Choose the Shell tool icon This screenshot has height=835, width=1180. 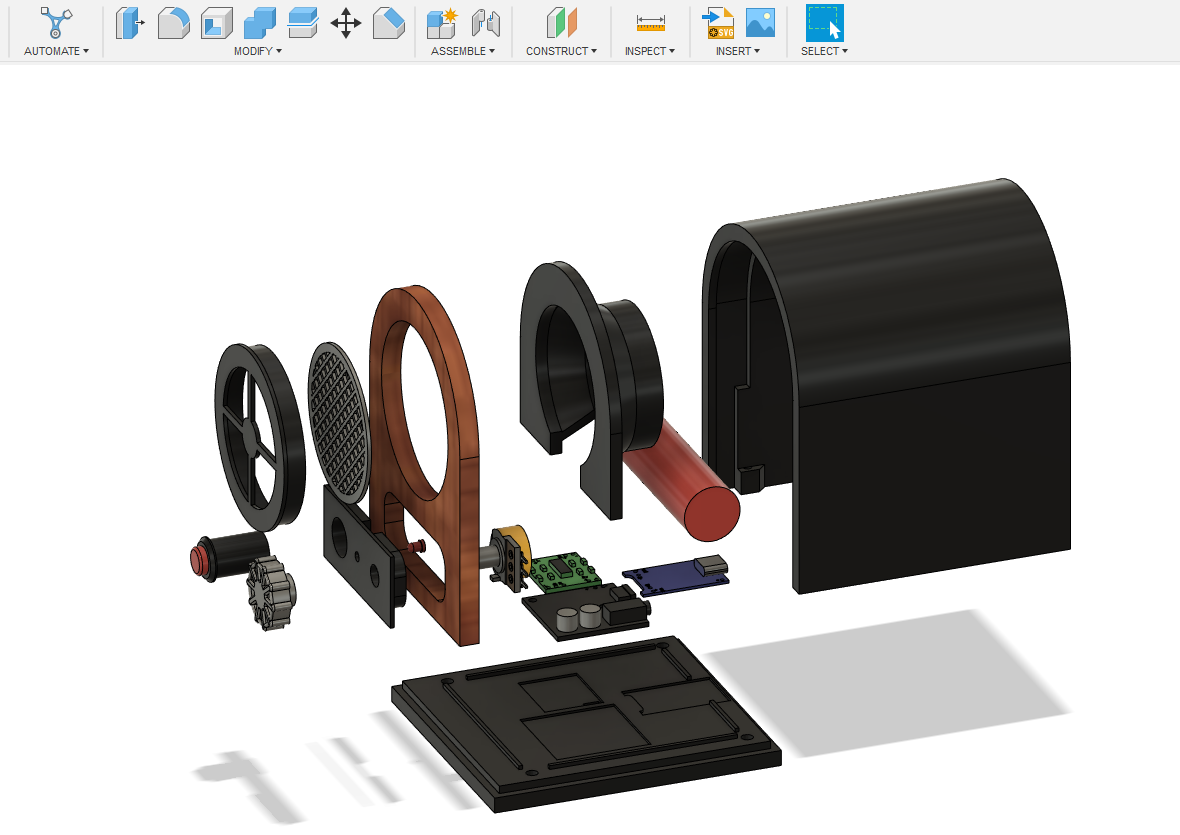[217, 23]
